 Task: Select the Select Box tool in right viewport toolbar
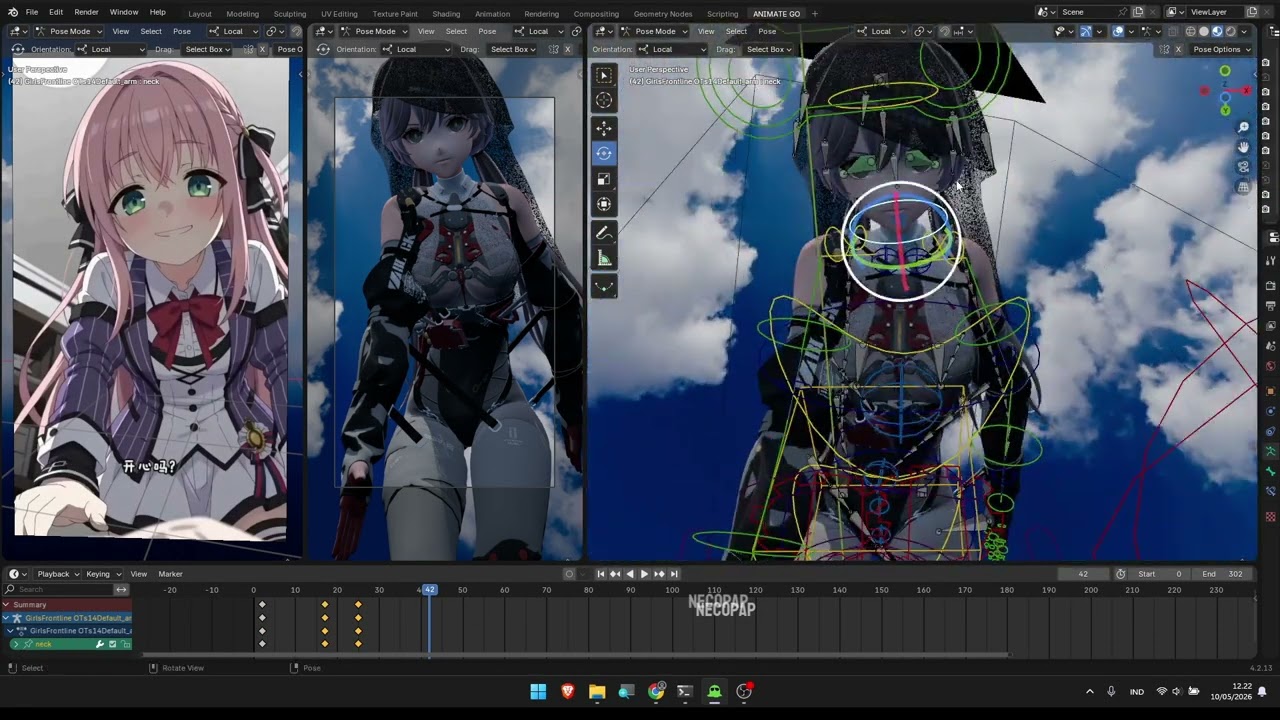point(604,75)
